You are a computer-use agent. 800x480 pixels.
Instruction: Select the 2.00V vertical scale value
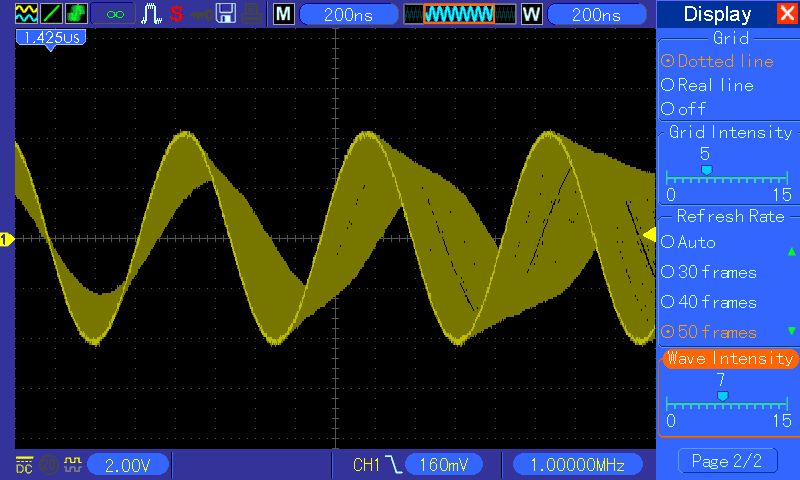tap(128, 465)
